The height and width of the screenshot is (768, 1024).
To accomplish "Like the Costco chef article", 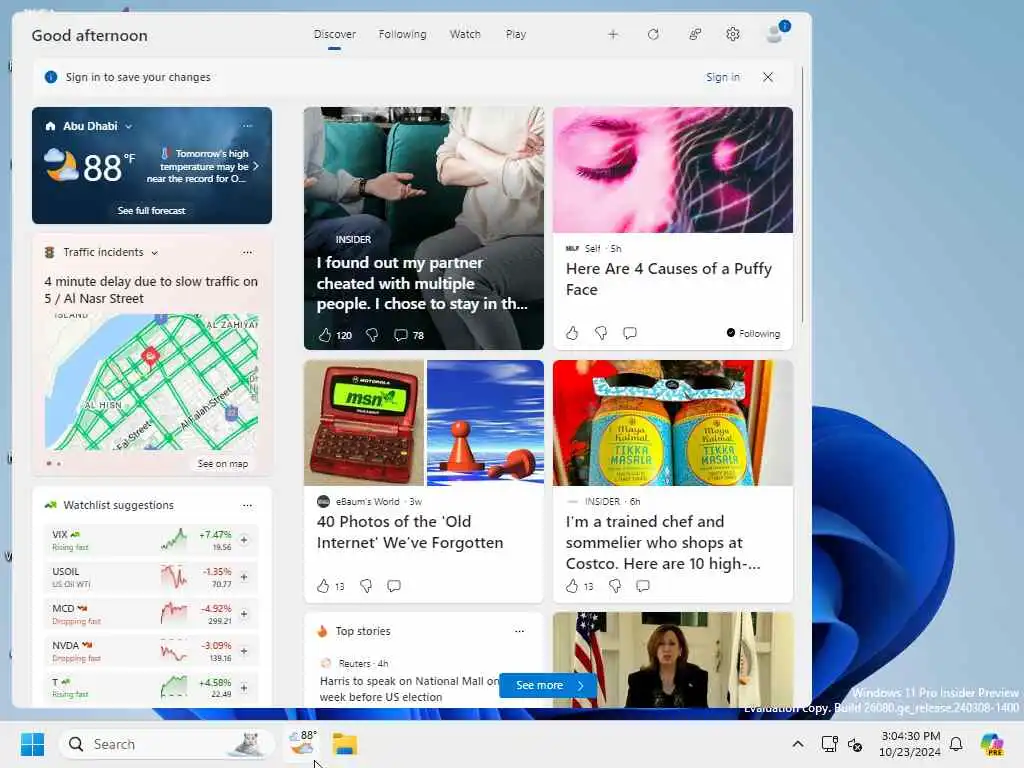I will (x=572, y=586).
